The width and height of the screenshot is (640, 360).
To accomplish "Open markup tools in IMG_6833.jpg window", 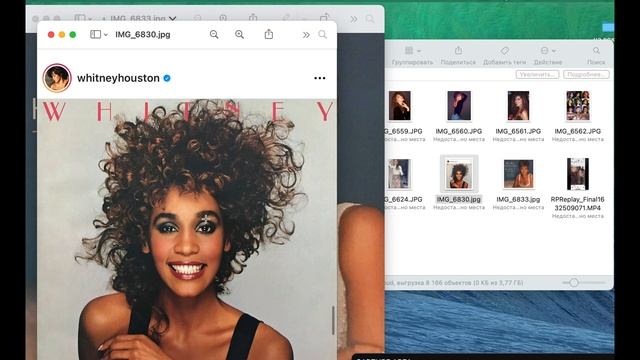I will click(286, 18).
